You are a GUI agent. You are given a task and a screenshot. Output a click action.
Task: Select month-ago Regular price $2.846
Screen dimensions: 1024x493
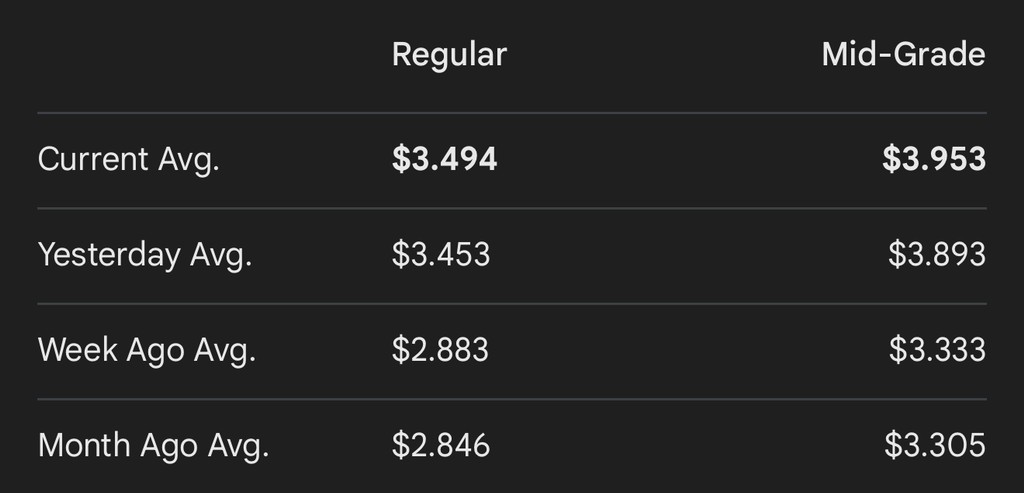441,445
